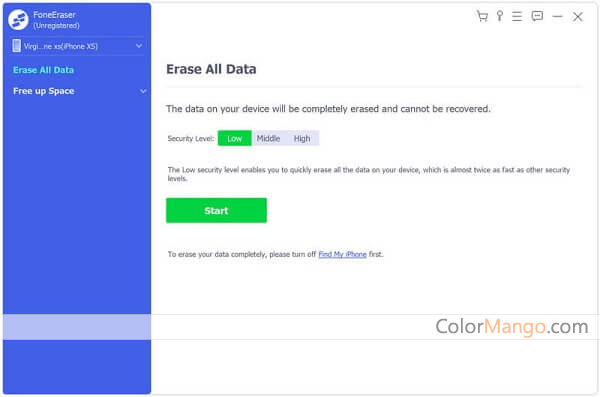Click the FoneEraser logo icon
This screenshot has width=600, height=397.
point(18,20)
